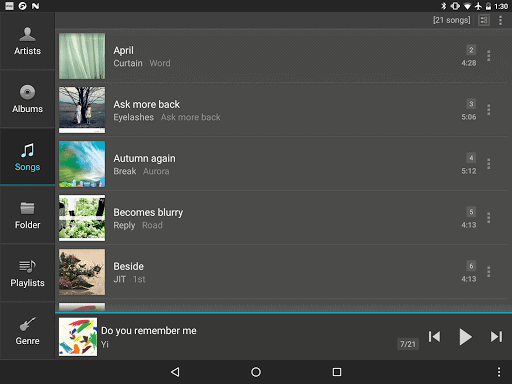This screenshot has height=384, width=512.
Task: Skip to the next track
Action: pos(496,337)
